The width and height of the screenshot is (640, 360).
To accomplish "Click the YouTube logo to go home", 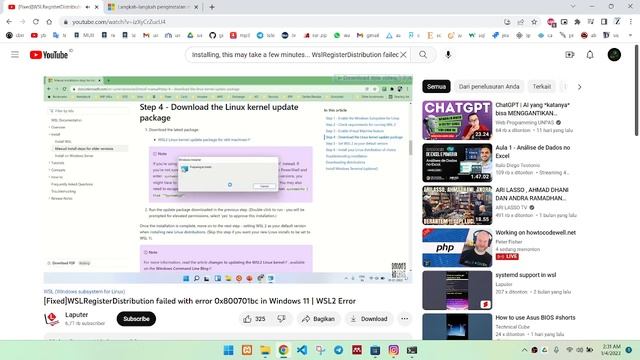I will point(49,55).
